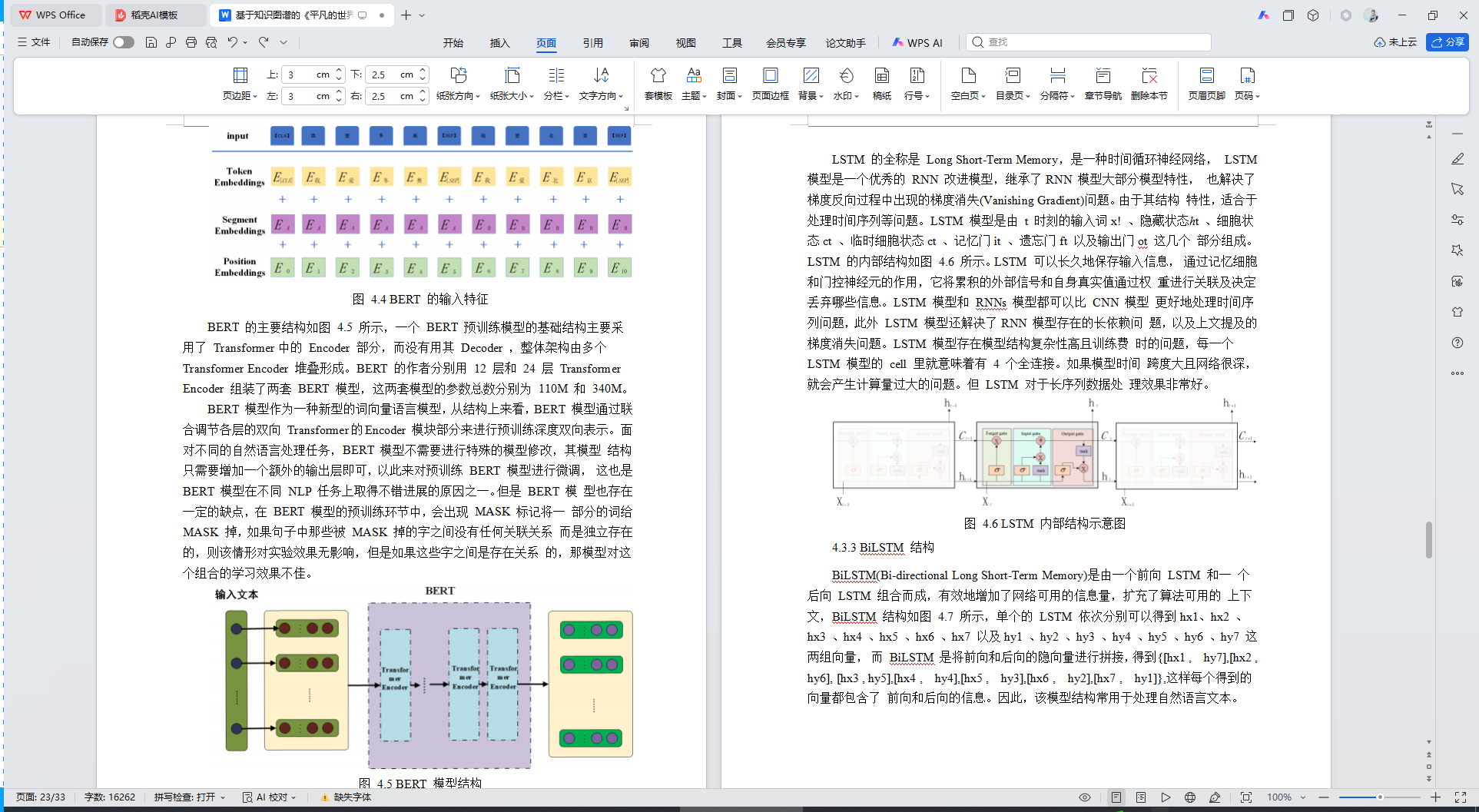Click the selection arrow tool in right sidebar

[x=1457, y=189]
